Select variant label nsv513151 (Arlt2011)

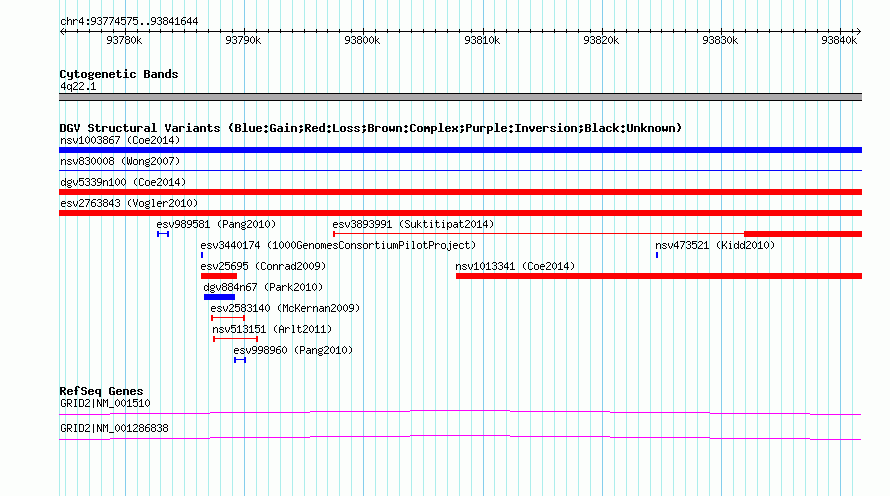click(x=272, y=329)
